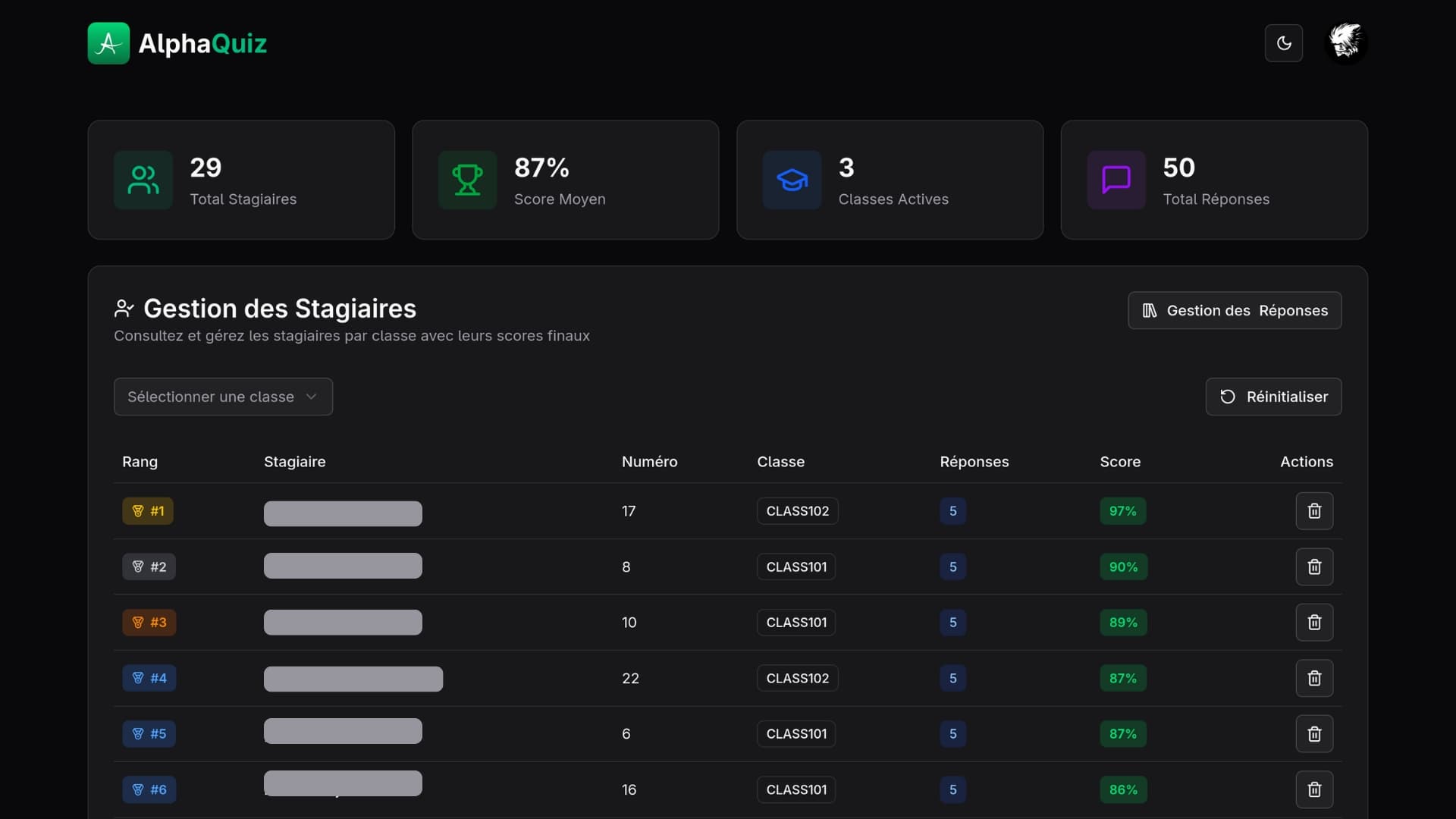Click numéro 16 in rank #6 row

click(x=629, y=789)
